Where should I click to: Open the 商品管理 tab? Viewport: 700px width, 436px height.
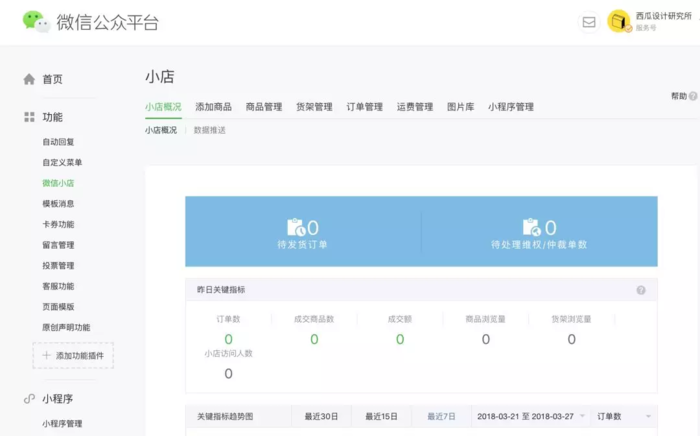coord(264,107)
